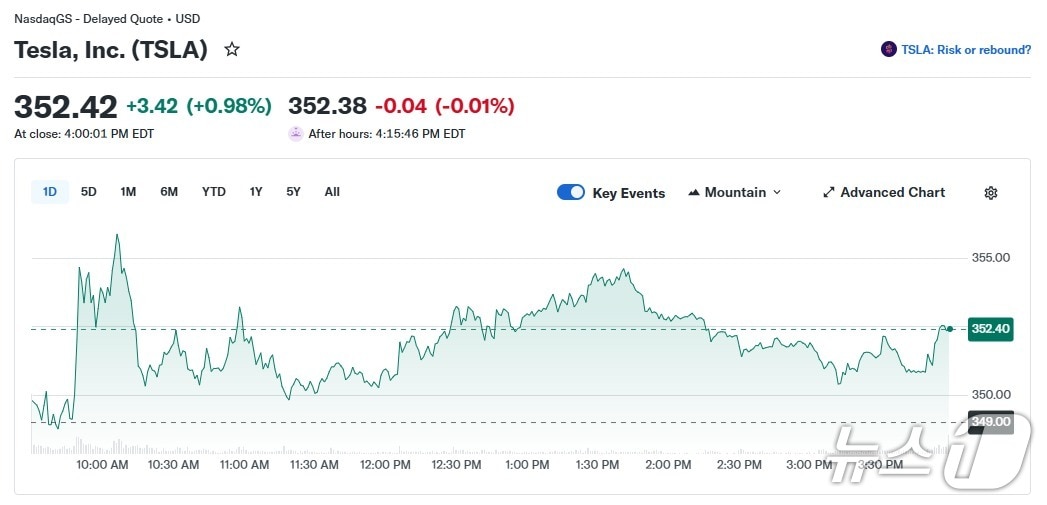1047x505 pixels.
Task: Click the purple TSLA insight icon
Action: 888,49
